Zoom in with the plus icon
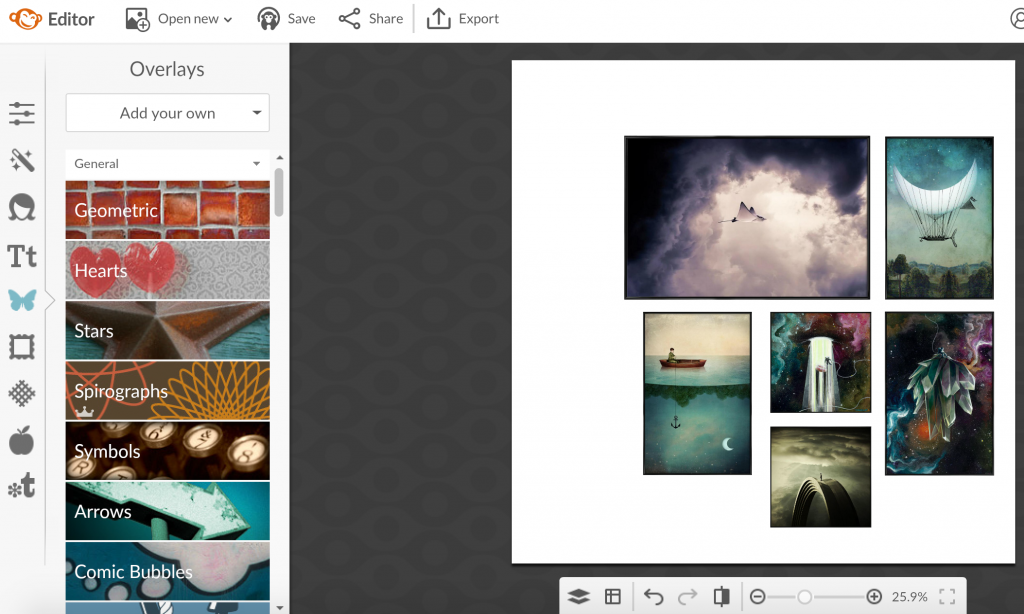The image size is (1024, 614). 874,596
